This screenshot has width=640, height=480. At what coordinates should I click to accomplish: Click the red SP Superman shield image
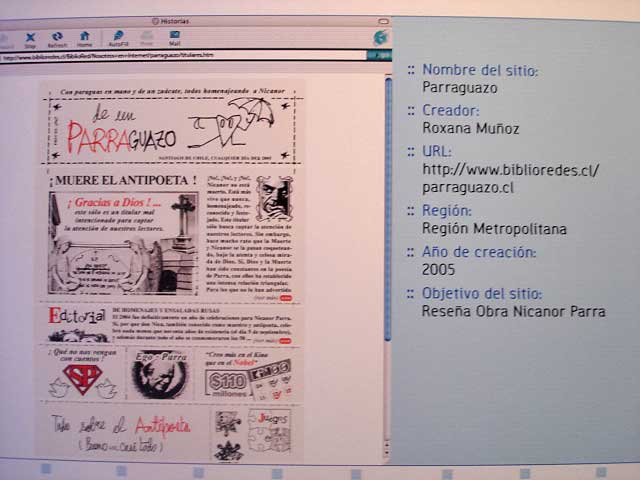pyautogui.click(x=82, y=380)
